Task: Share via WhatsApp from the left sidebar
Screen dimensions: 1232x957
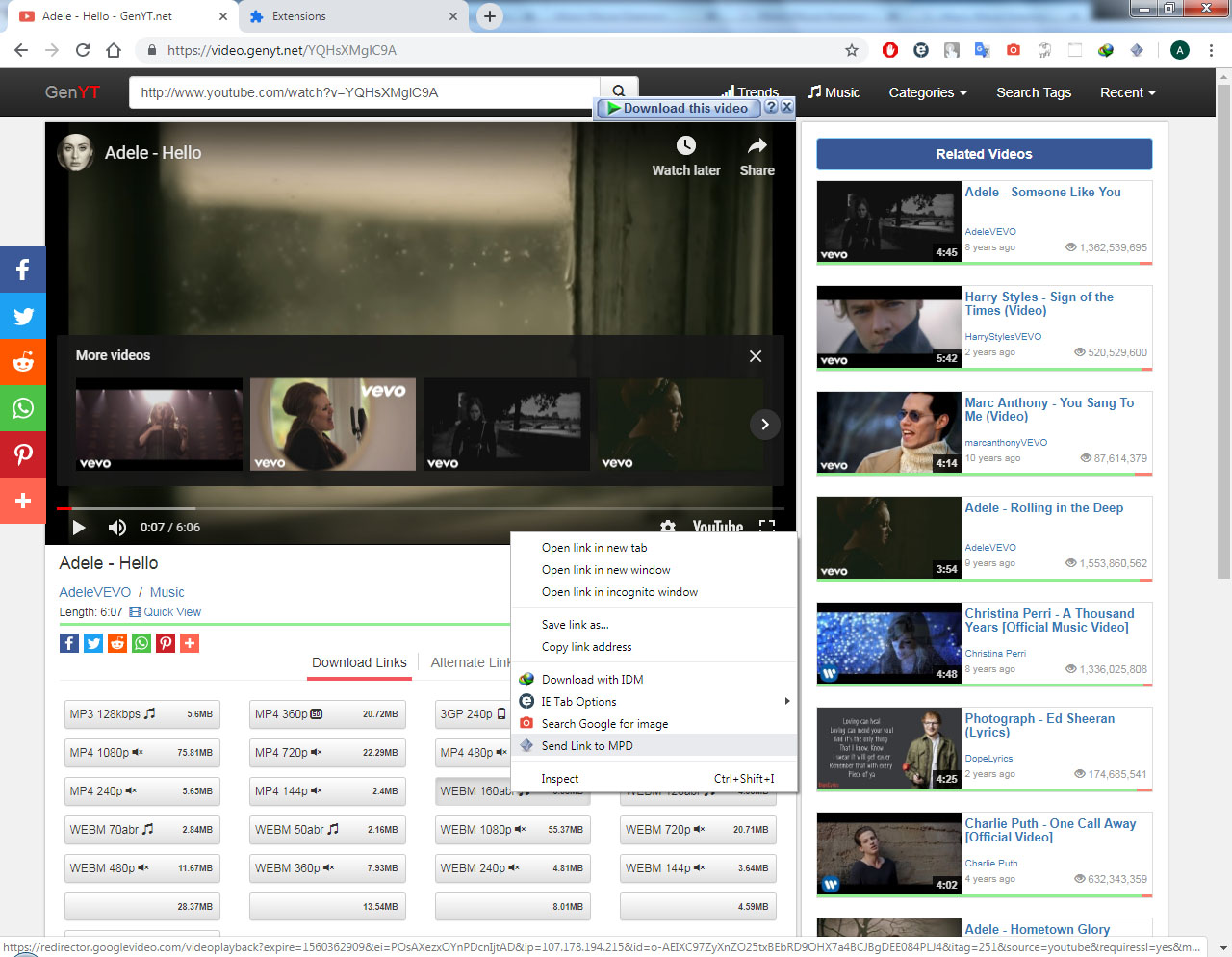Action: [x=23, y=408]
